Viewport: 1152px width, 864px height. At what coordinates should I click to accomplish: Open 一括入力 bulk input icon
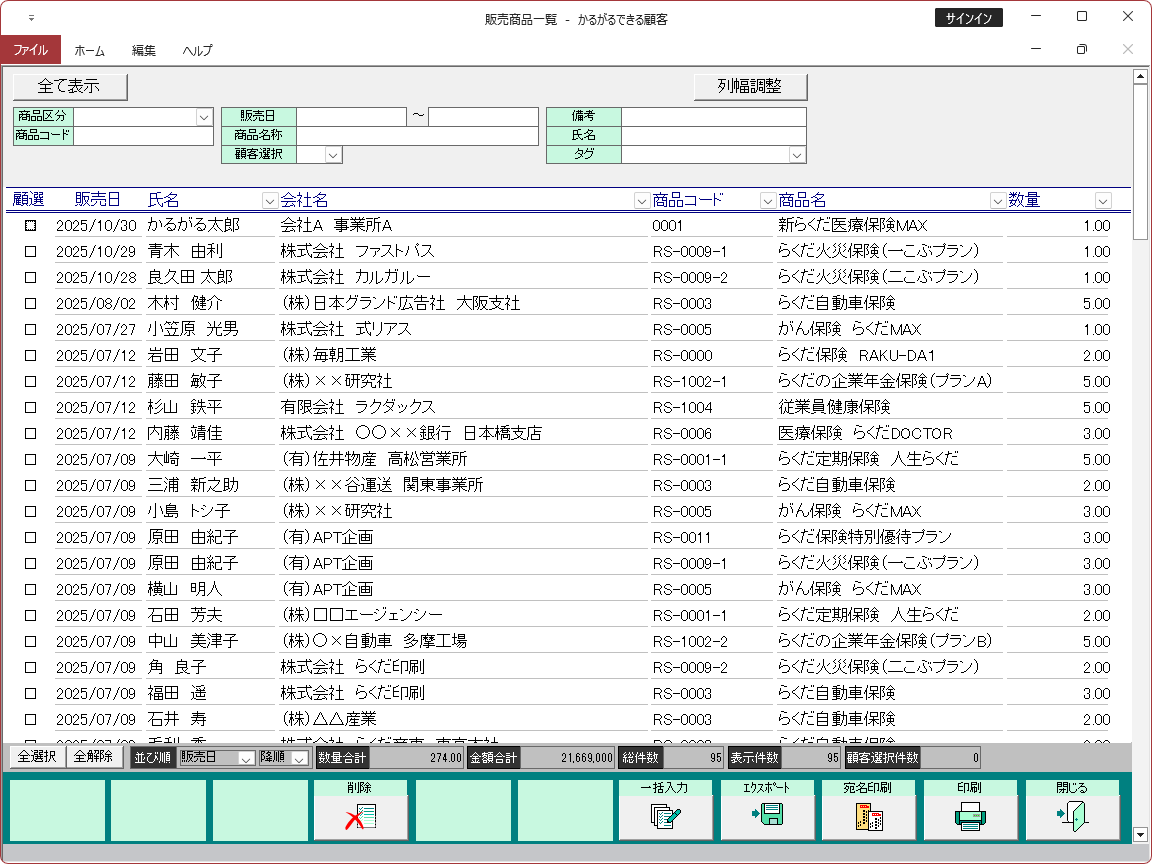(x=665, y=817)
